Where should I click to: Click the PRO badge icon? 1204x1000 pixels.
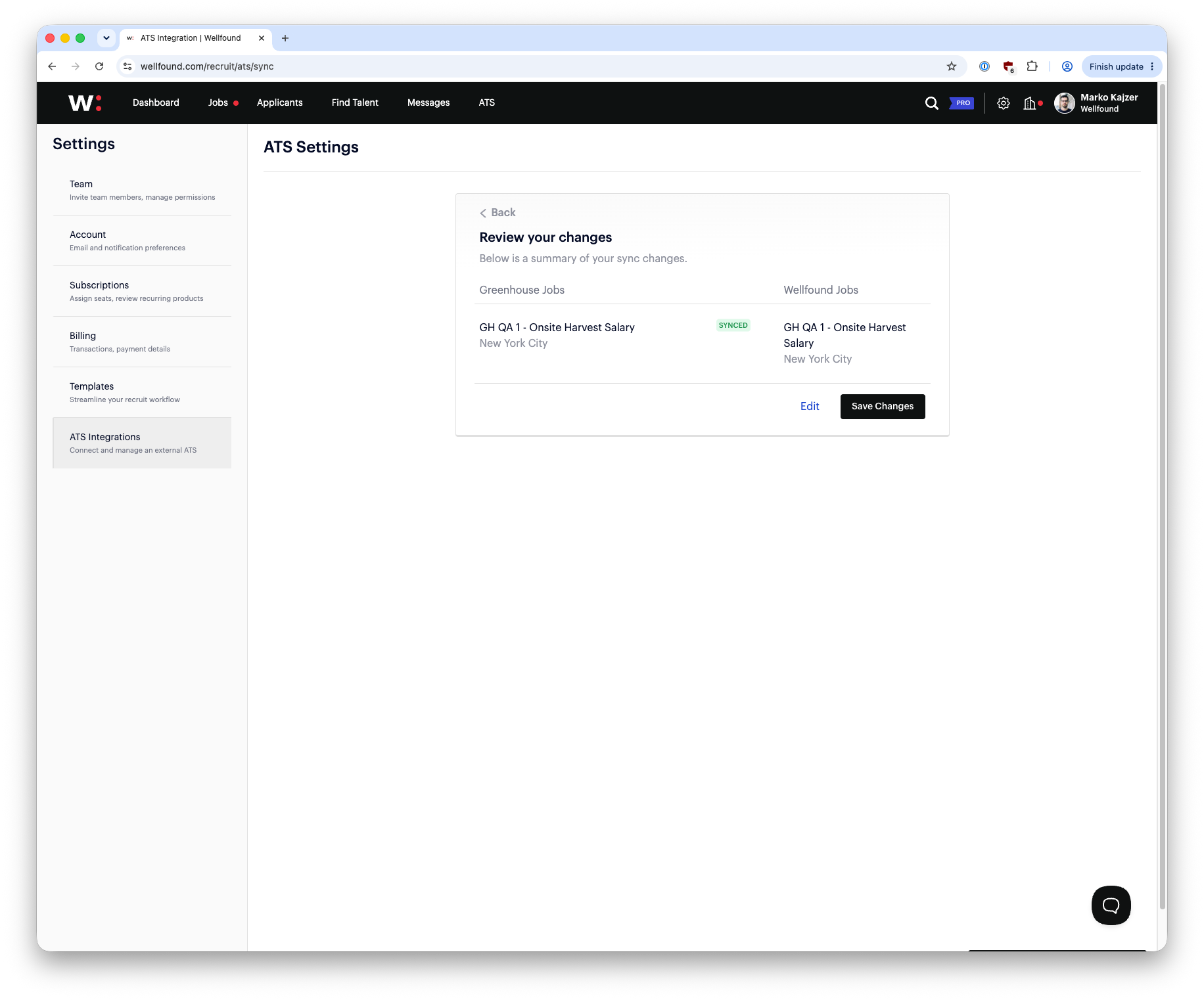click(961, 103)
